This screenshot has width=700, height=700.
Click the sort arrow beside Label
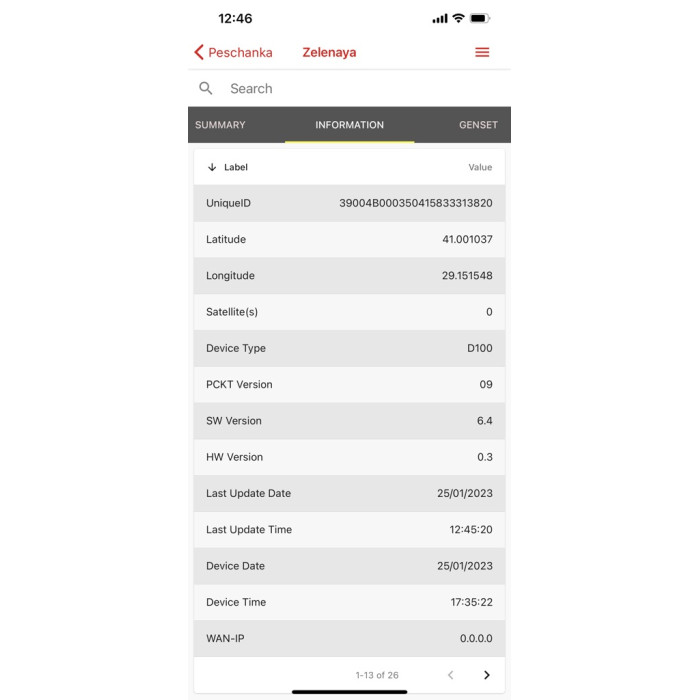(212, 167)
